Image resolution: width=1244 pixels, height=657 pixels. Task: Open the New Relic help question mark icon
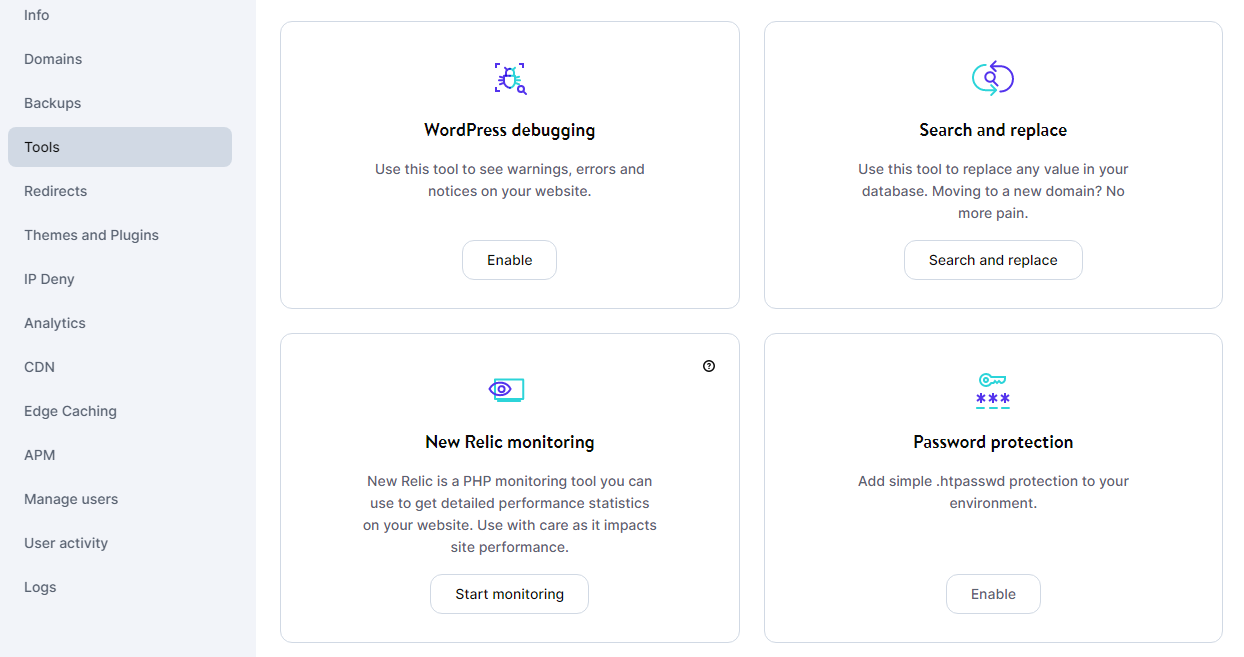[709, 366]
